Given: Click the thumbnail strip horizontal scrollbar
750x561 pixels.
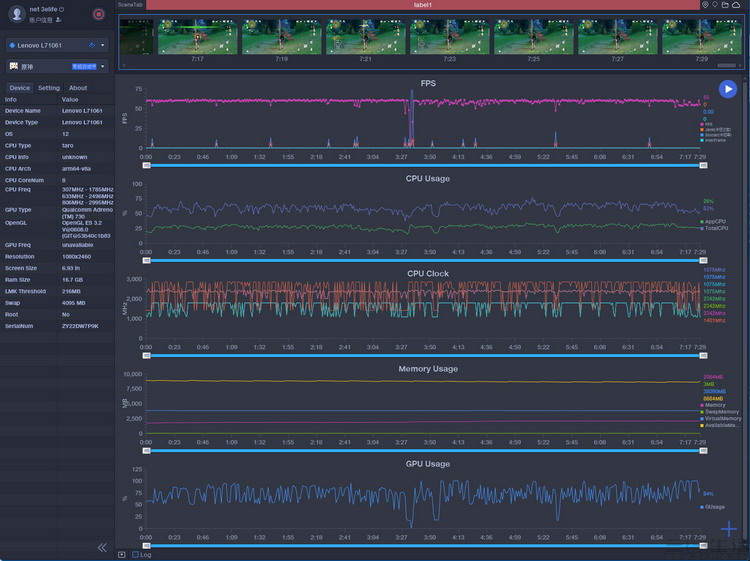Looking at the screenshot, I should click(727, 66).
